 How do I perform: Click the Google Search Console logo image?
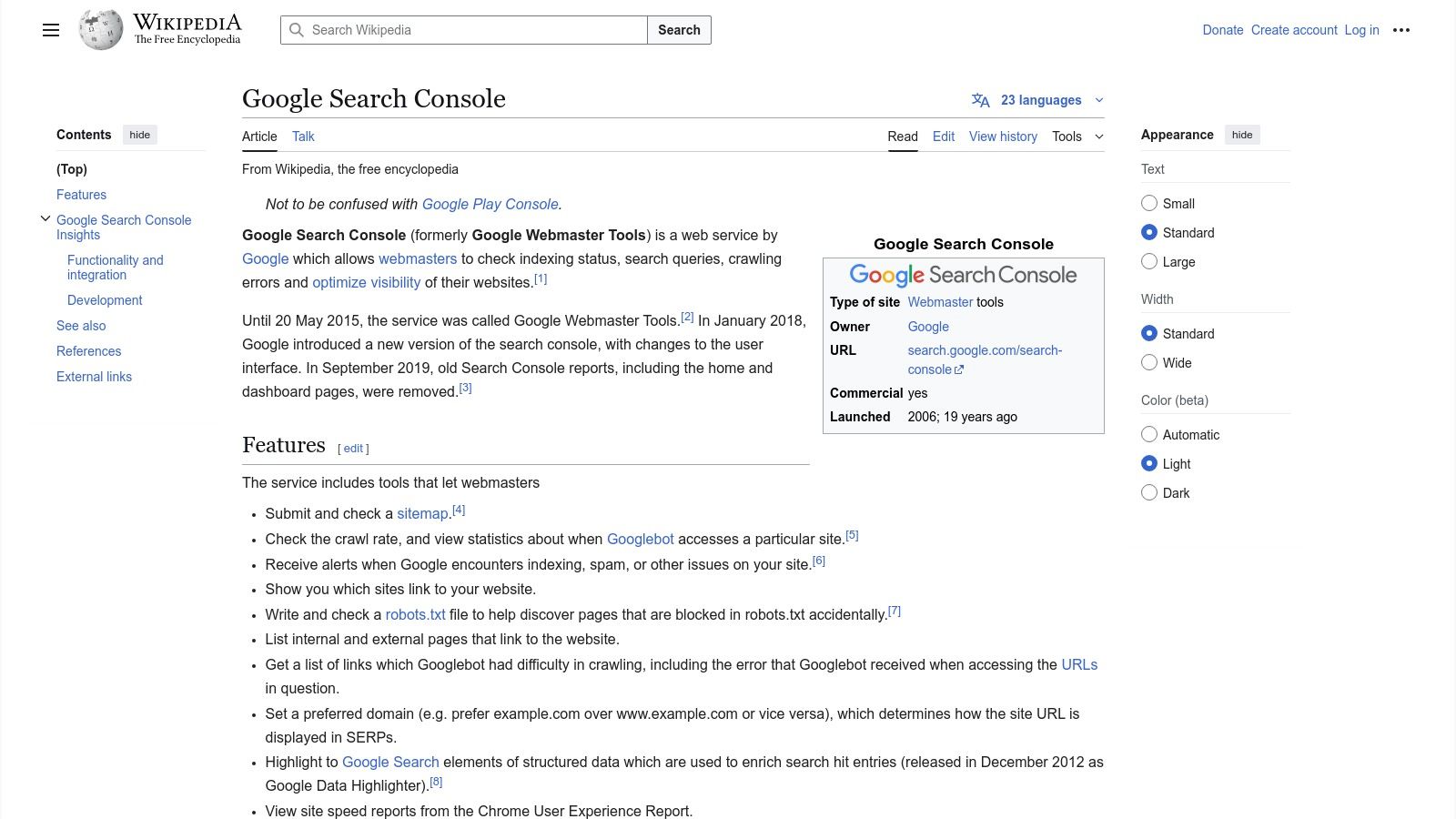[963, 275]
